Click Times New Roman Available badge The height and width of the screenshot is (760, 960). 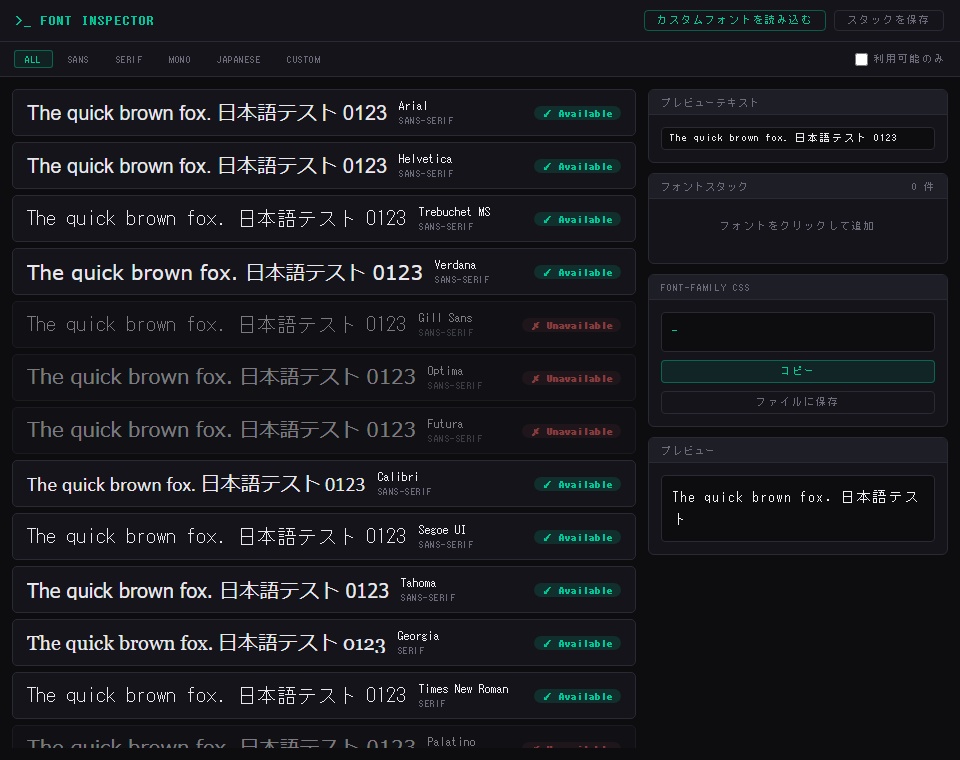[577, 696]
